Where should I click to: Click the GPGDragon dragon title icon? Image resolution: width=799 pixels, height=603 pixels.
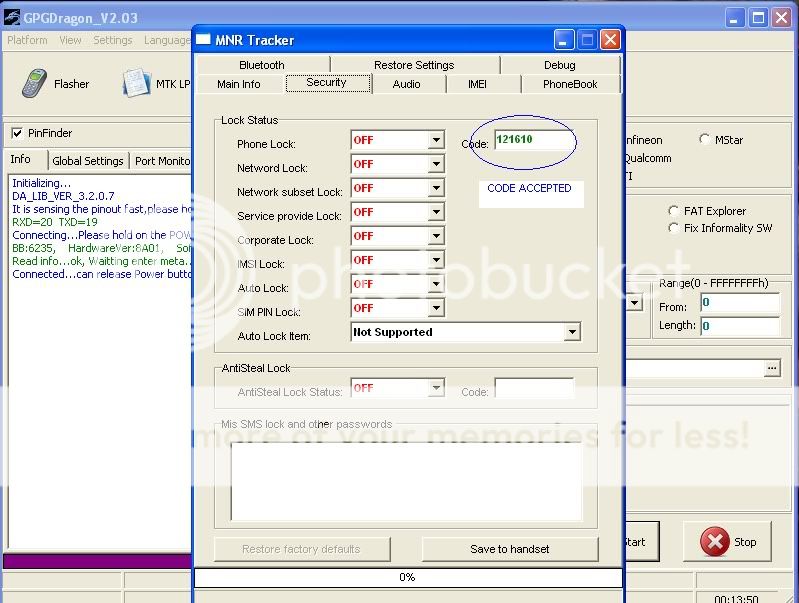[12, 18]
